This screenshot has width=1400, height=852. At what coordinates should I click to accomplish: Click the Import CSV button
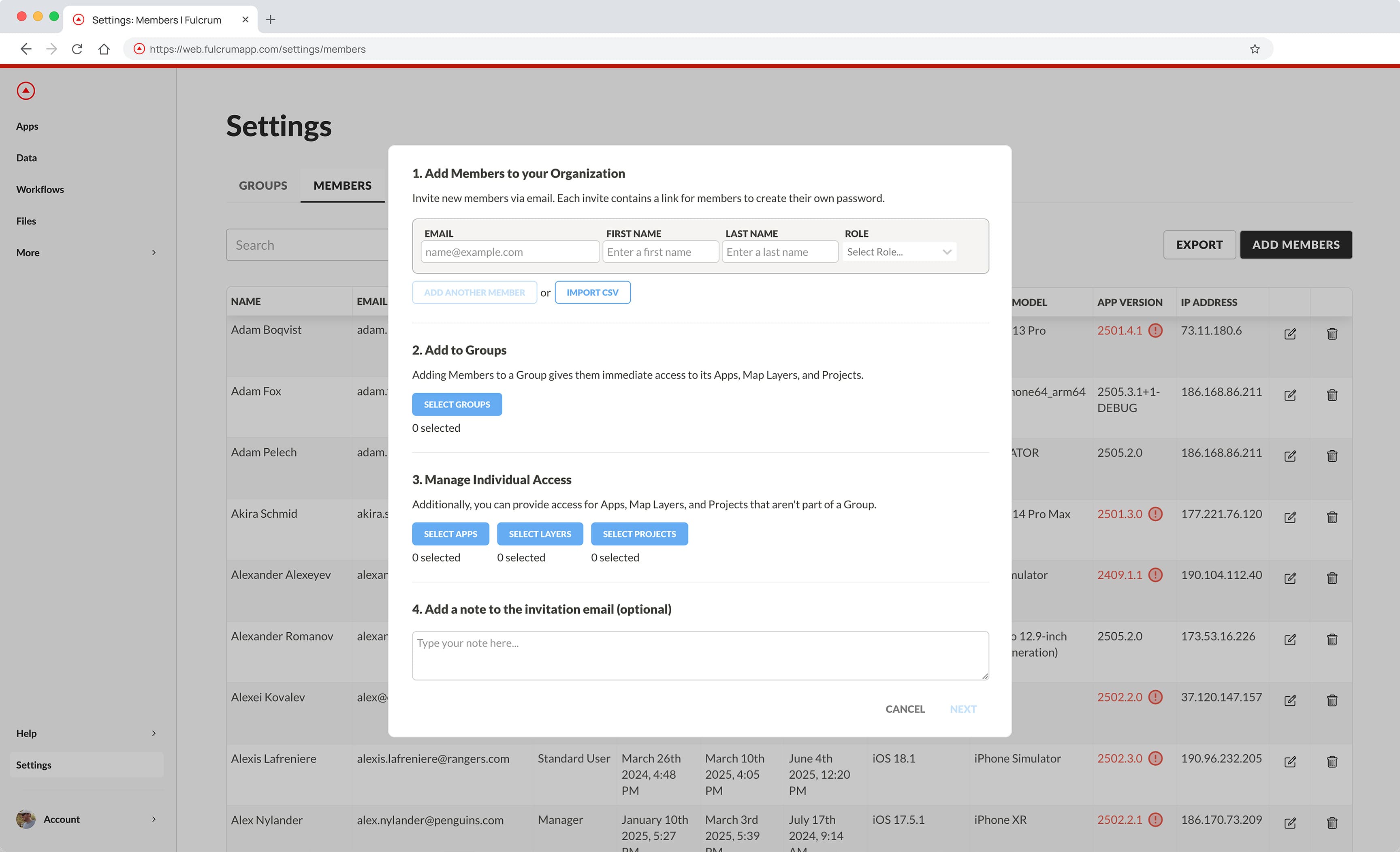pos(592,292)
